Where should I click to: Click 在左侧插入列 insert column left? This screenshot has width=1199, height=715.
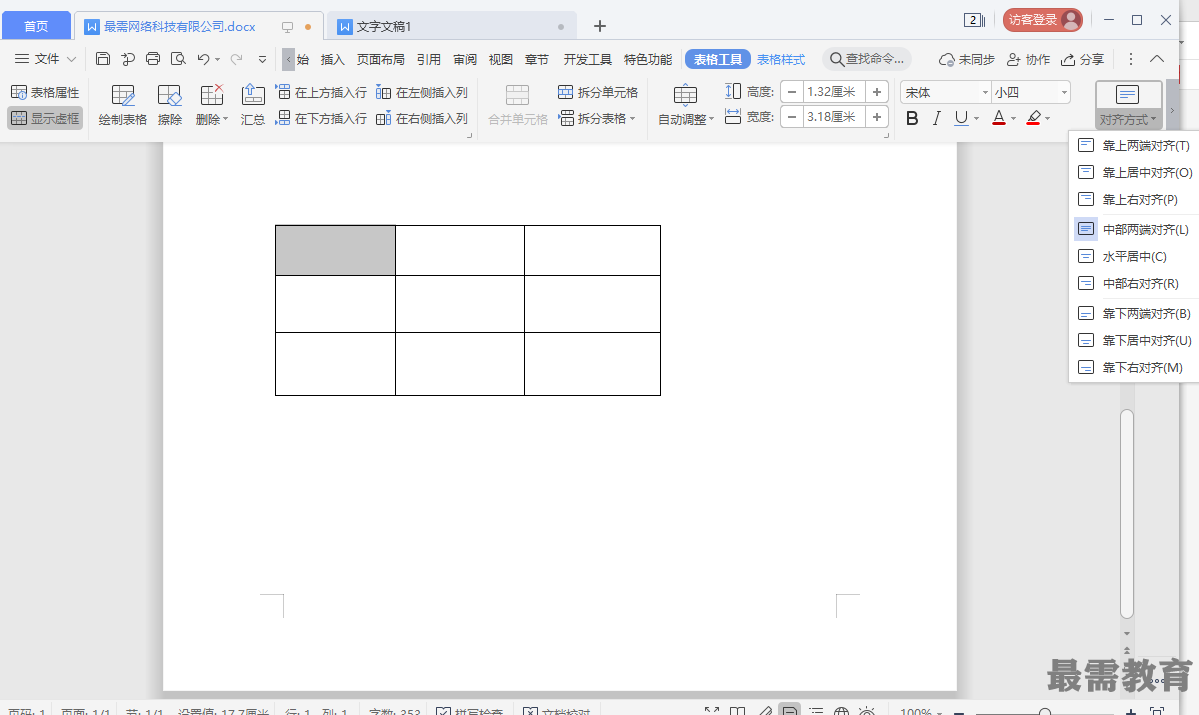point(421,93)
